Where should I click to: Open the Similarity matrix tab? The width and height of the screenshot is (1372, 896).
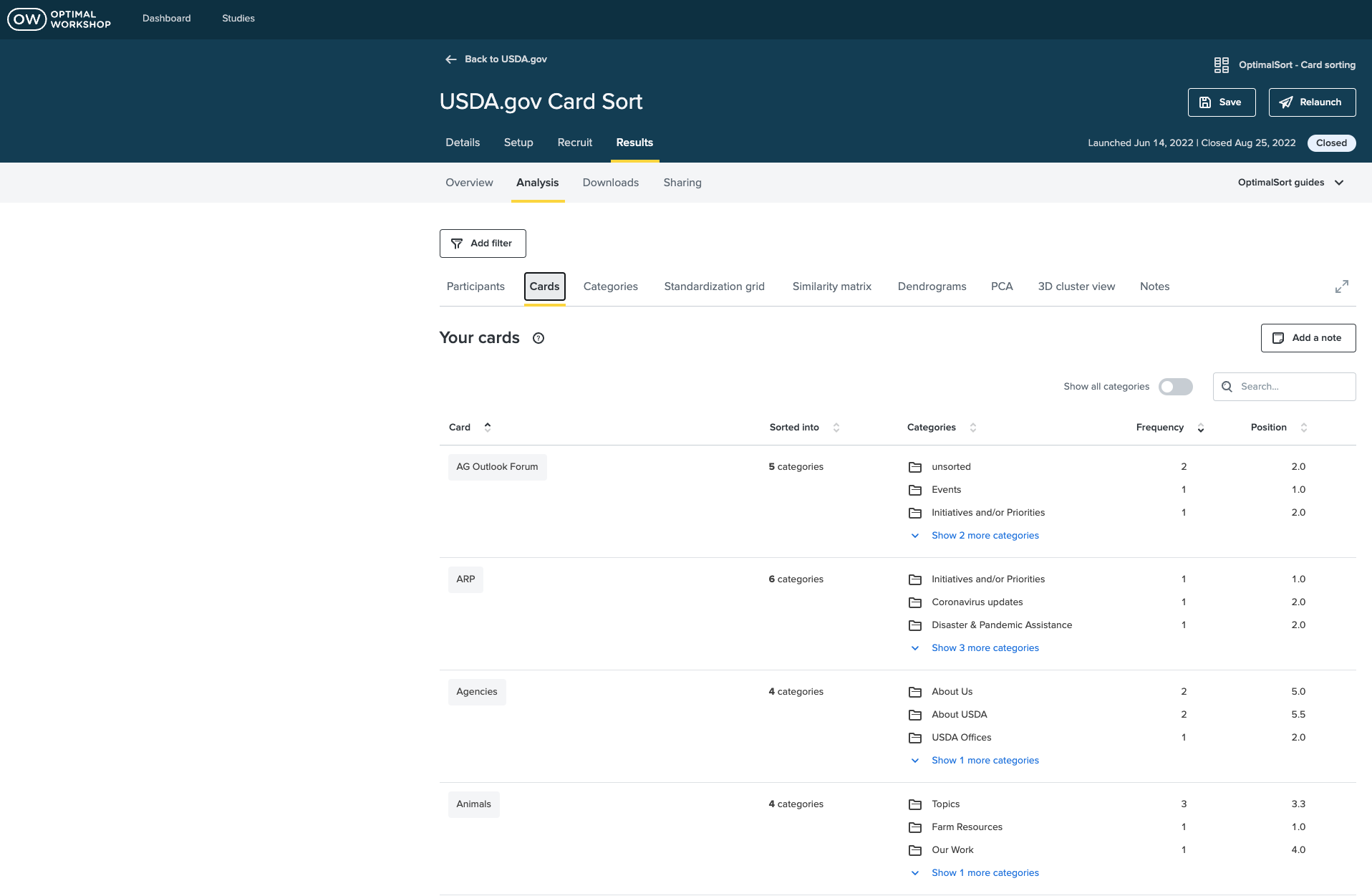(831, 286)
